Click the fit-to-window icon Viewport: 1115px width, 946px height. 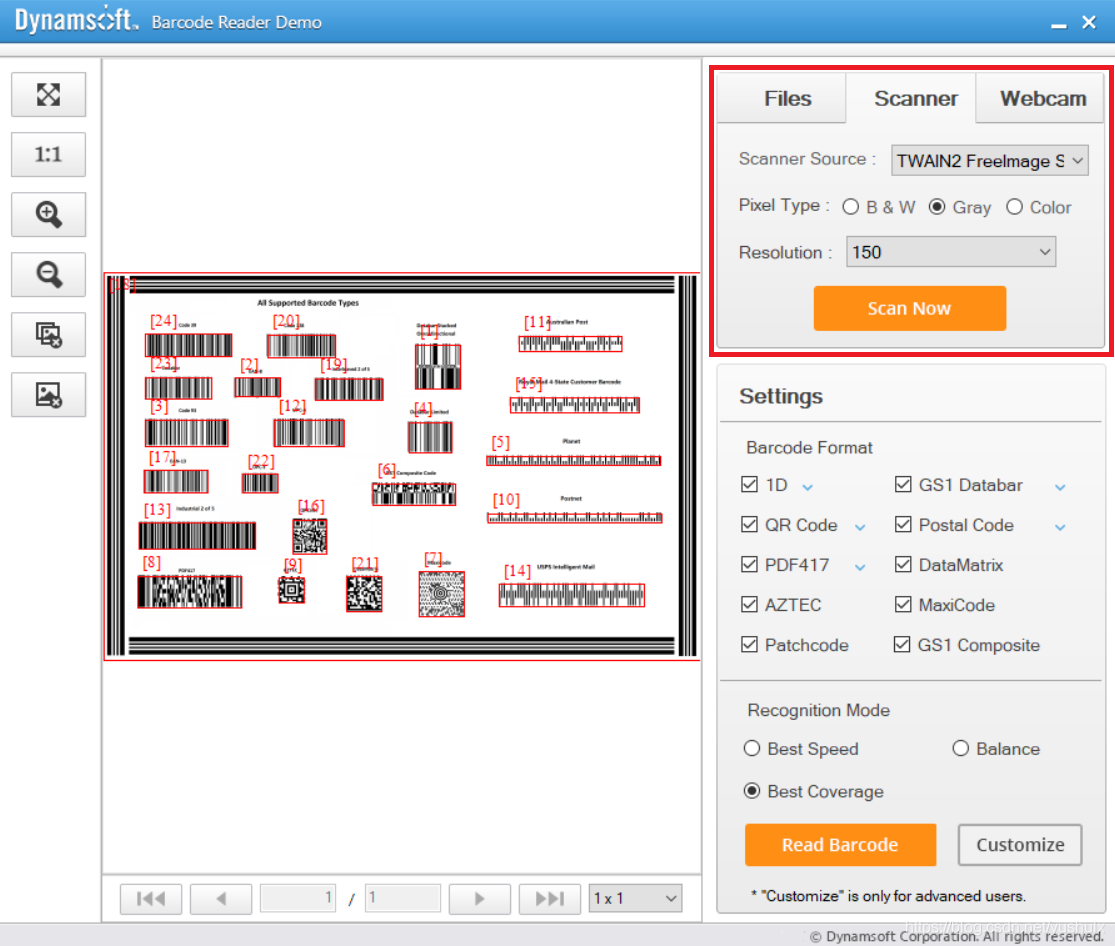pos(48,95)
